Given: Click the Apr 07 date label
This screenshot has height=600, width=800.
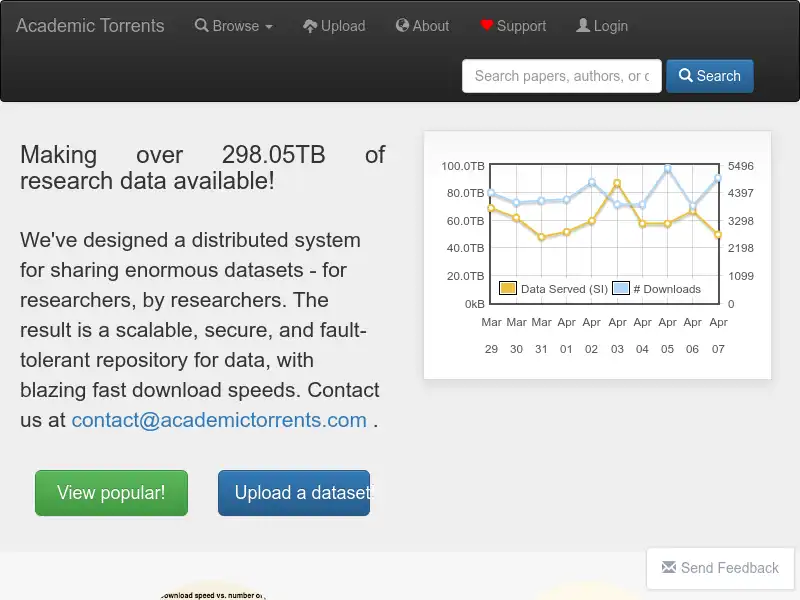Looking at the screenshot, I should click(x=718, y=336).
